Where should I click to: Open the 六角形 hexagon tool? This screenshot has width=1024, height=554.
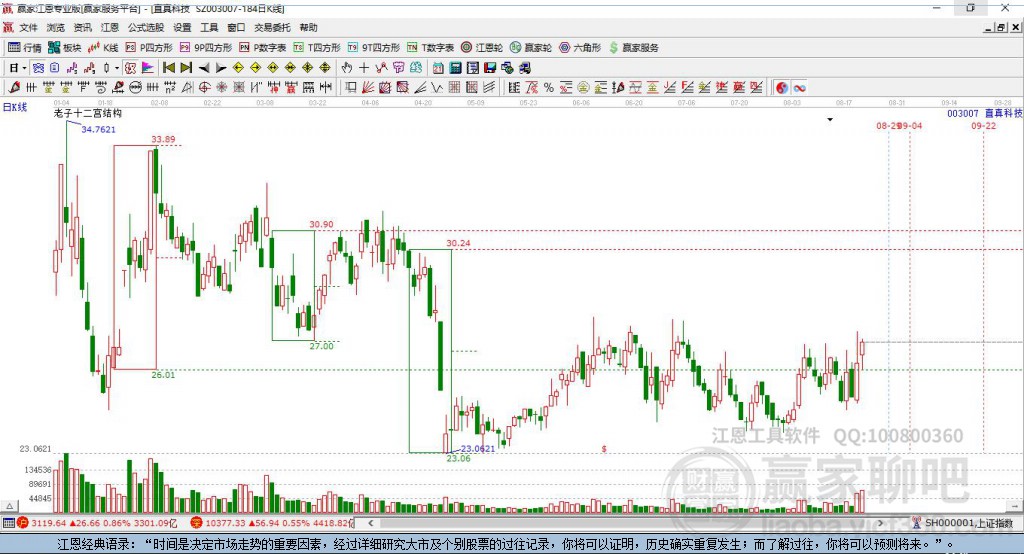tap(580, 48)
